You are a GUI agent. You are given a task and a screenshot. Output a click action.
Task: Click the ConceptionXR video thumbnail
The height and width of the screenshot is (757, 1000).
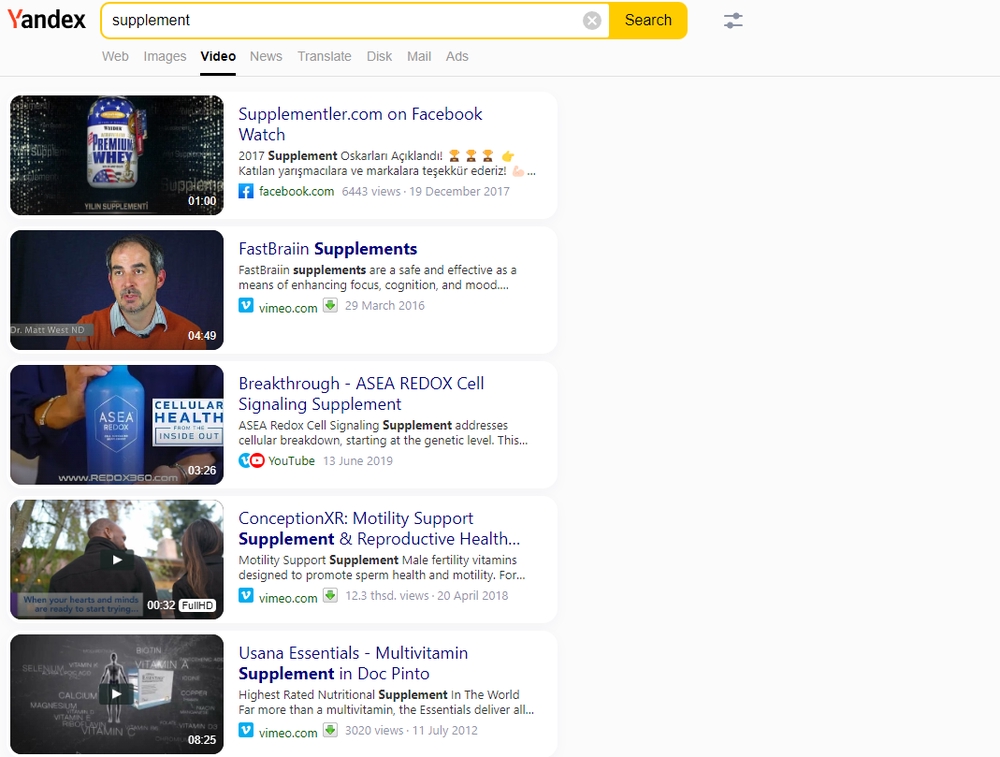(117, 559)
